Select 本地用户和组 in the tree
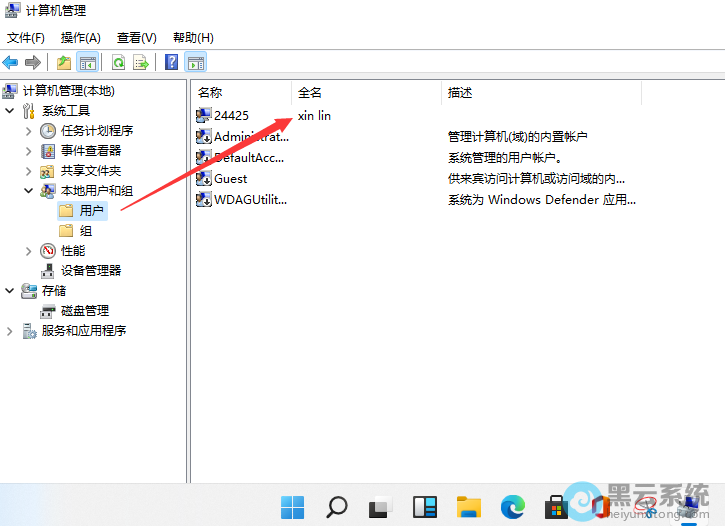Viewport: 725px width, 526px height. 97,190
